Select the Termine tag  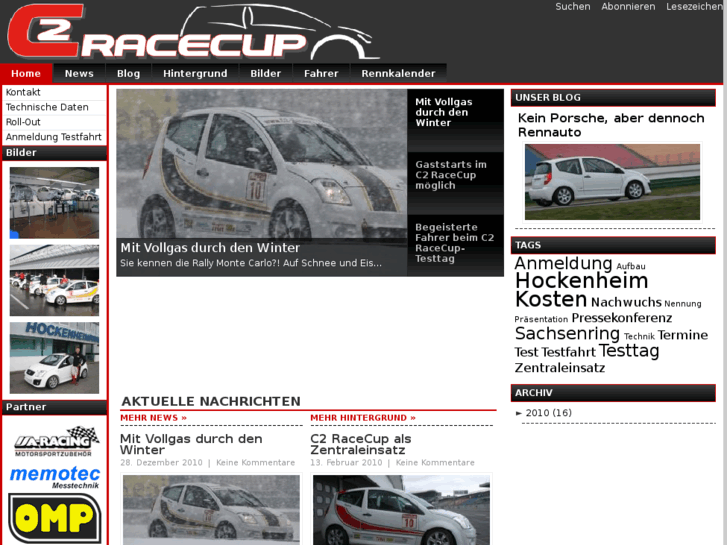682,335
